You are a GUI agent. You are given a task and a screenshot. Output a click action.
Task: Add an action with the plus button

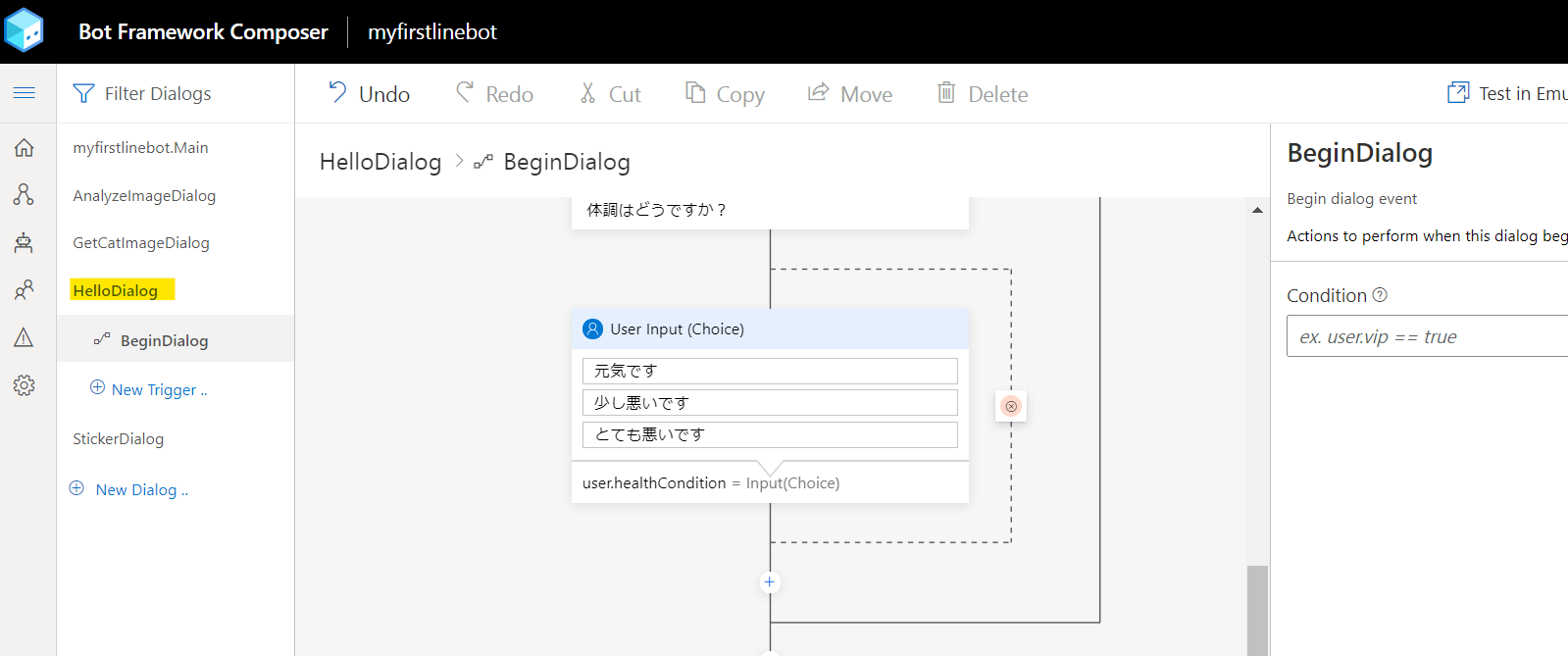pyautogui.click(x=770, y=582)
